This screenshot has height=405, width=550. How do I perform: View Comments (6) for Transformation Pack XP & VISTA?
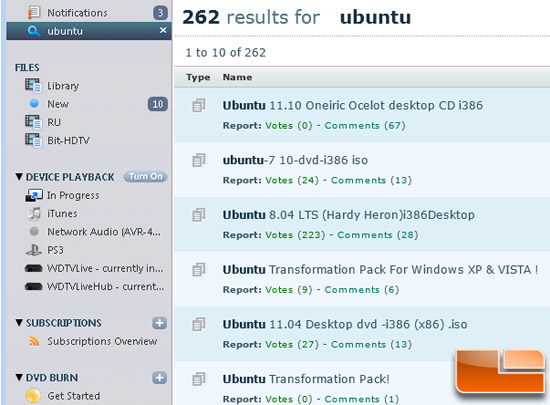click(362, 290)
